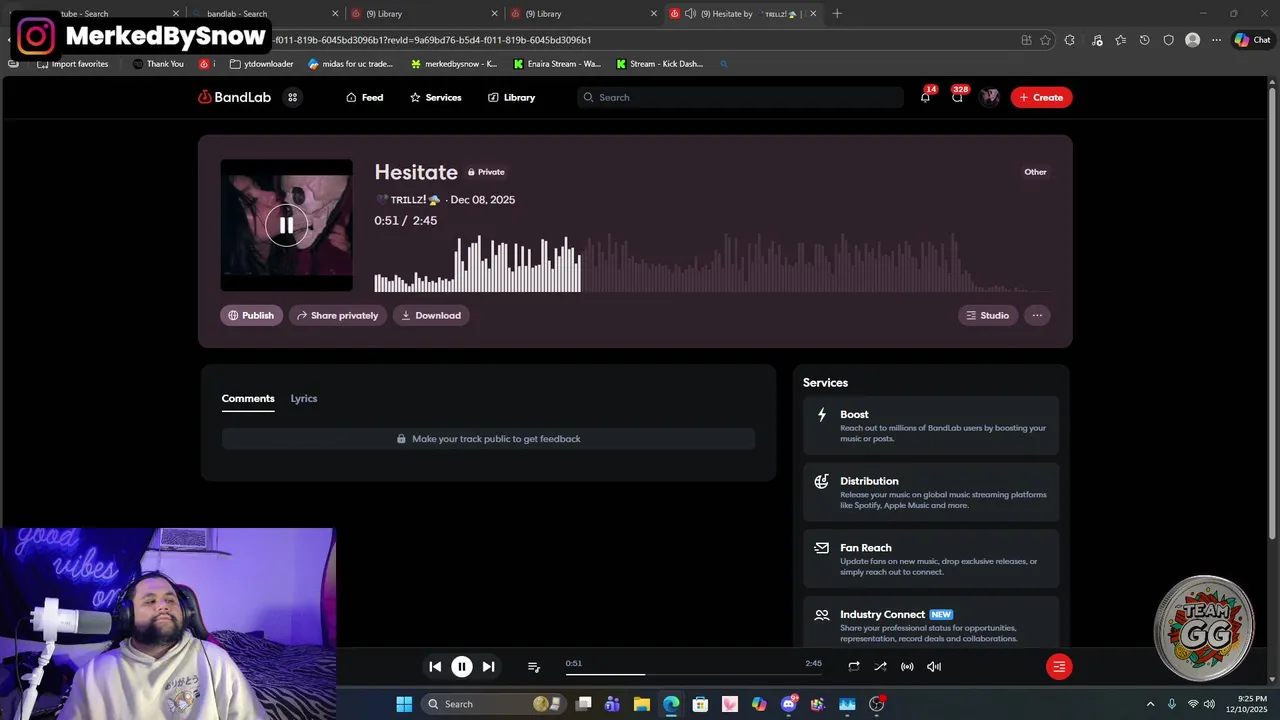Viewport: 1280px width, 720px height.
Task: Click the red player menu button
Action: [x=1059, y=666]
